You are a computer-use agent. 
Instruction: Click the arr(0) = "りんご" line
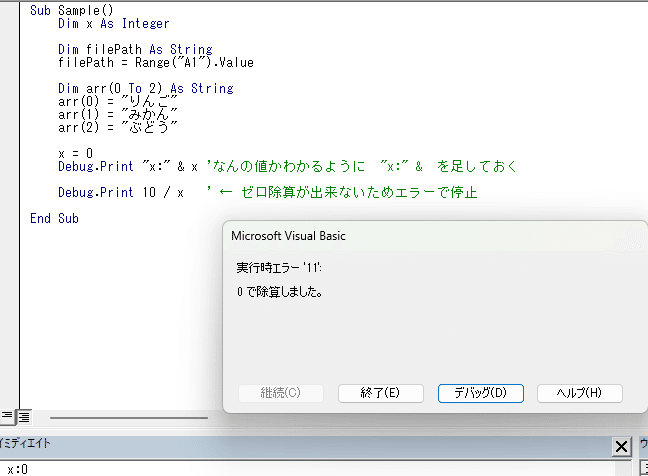click(118, 101)
